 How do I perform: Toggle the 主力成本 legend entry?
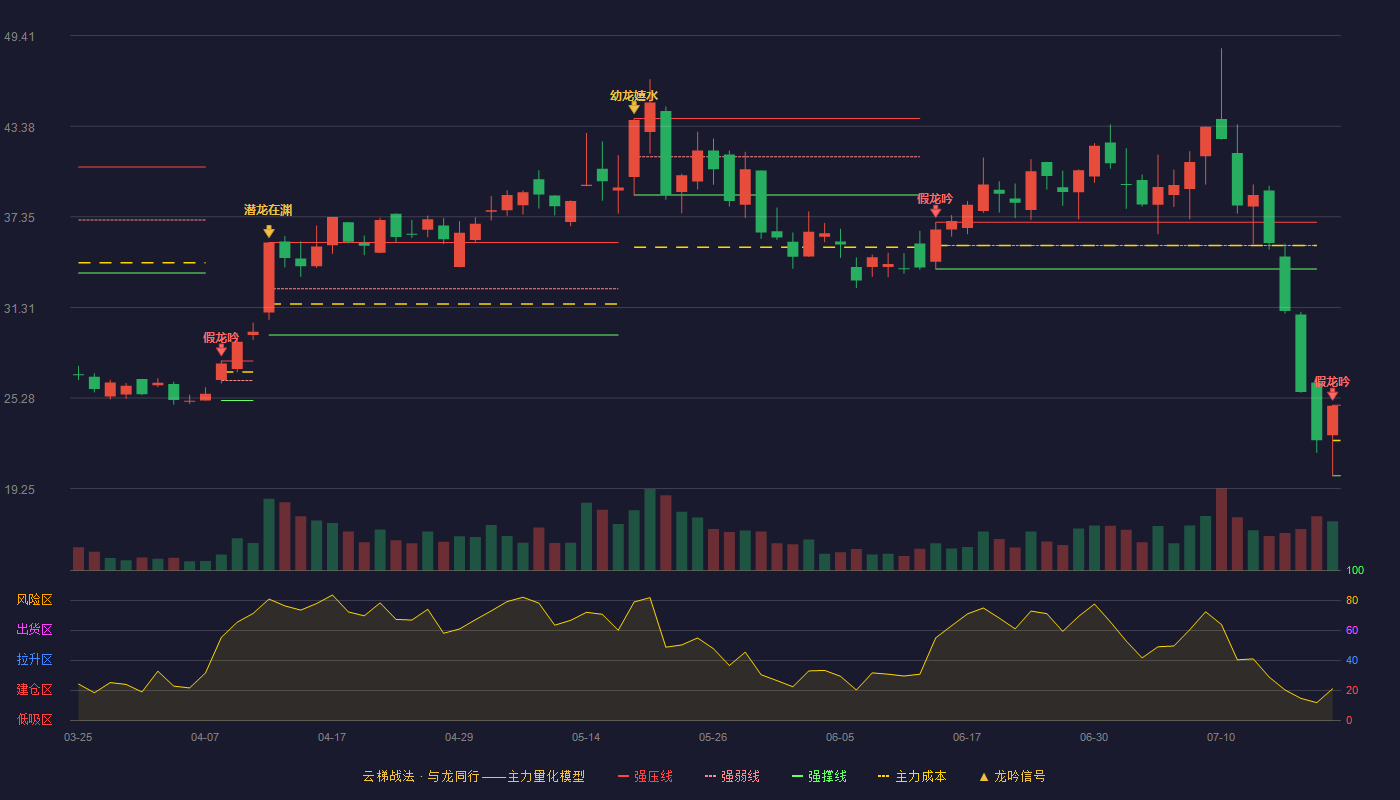click(x=911, y=776)
